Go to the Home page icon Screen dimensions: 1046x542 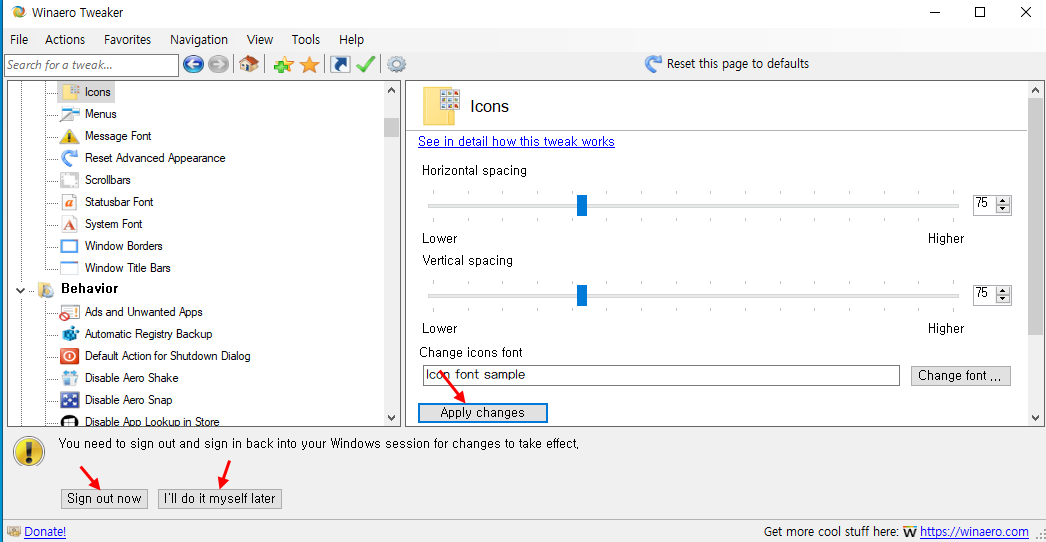click(x=248, y=65)
